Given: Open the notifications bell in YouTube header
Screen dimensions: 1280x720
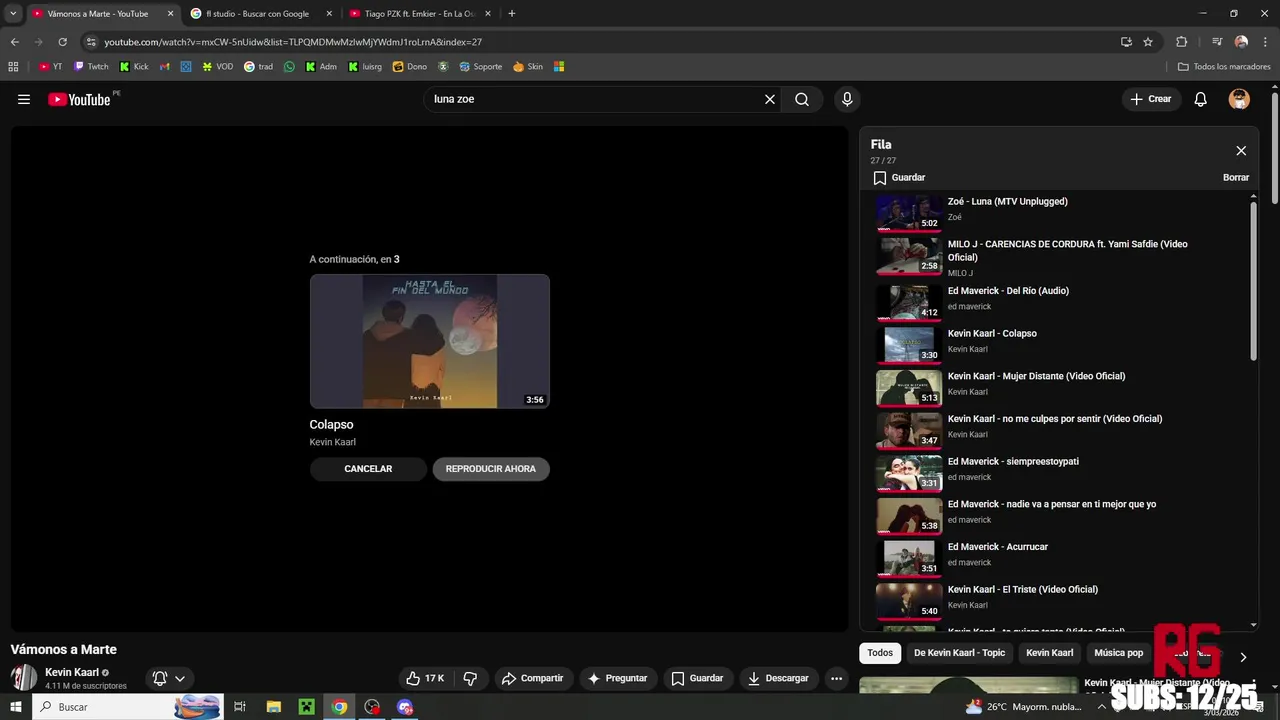Looking at the screenshot, I should pyautogui.click(x=1201, y=99).
